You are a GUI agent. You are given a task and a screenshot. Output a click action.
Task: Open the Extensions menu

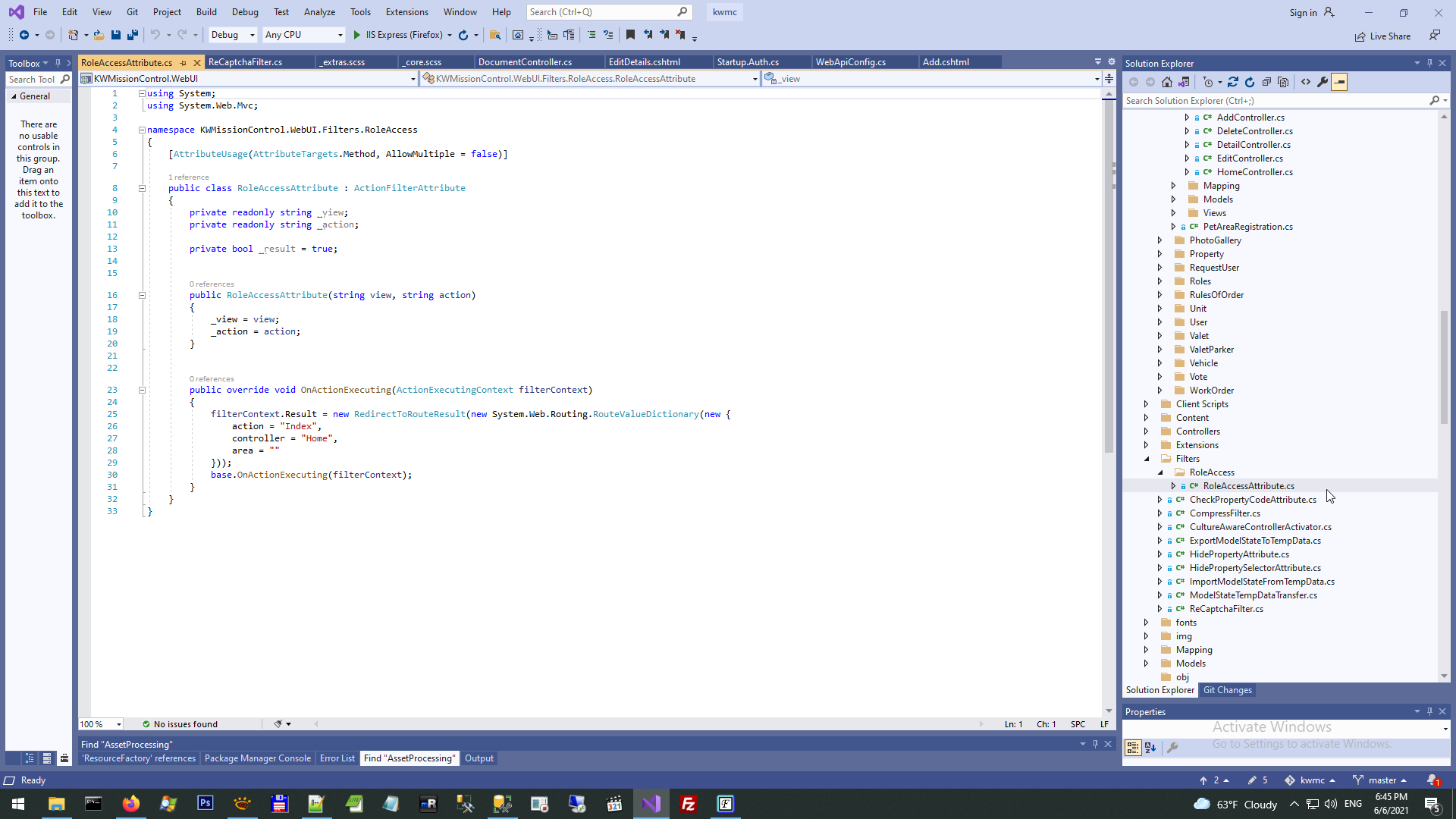click(406, 12)
